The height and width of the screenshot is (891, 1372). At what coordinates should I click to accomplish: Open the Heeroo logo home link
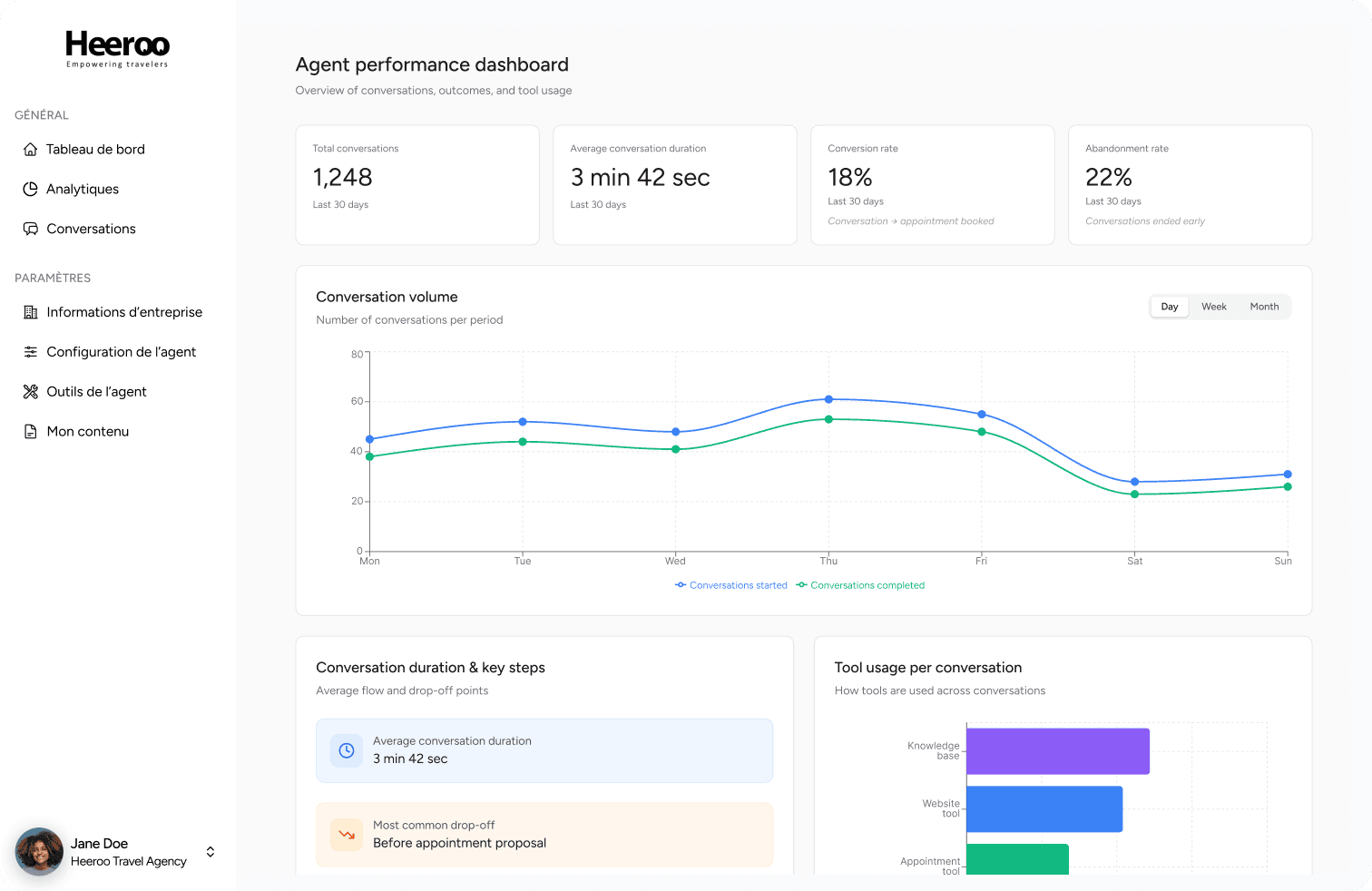[x=118, y=49]
